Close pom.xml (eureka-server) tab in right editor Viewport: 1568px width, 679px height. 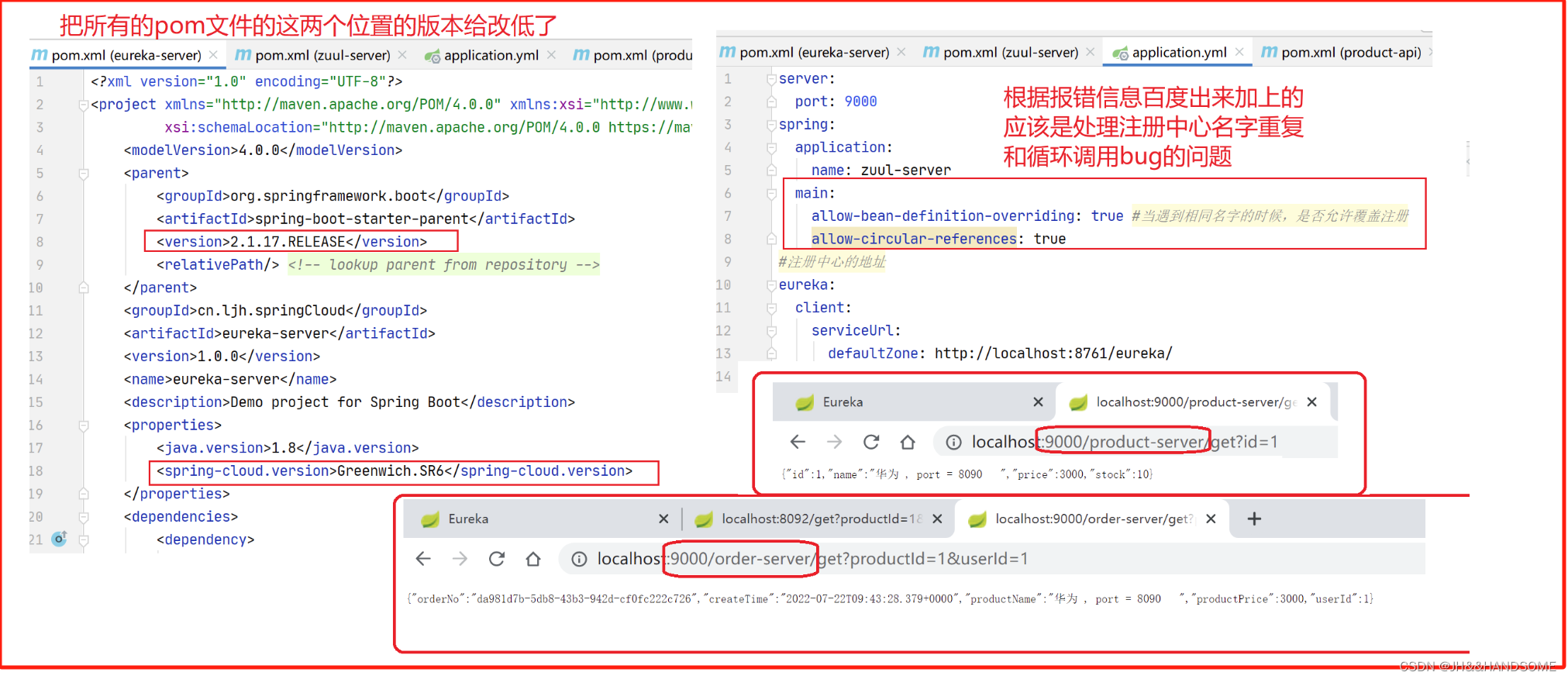pos(901,52)
